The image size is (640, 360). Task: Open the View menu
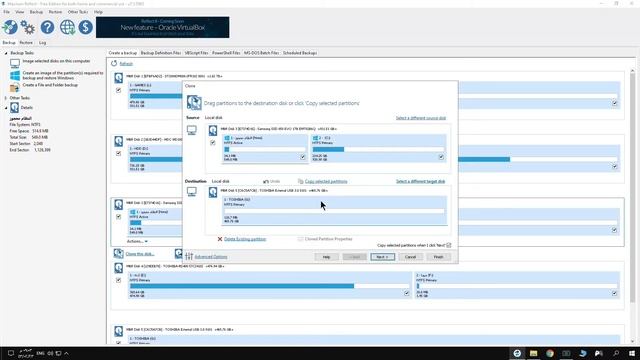point(20,12)
